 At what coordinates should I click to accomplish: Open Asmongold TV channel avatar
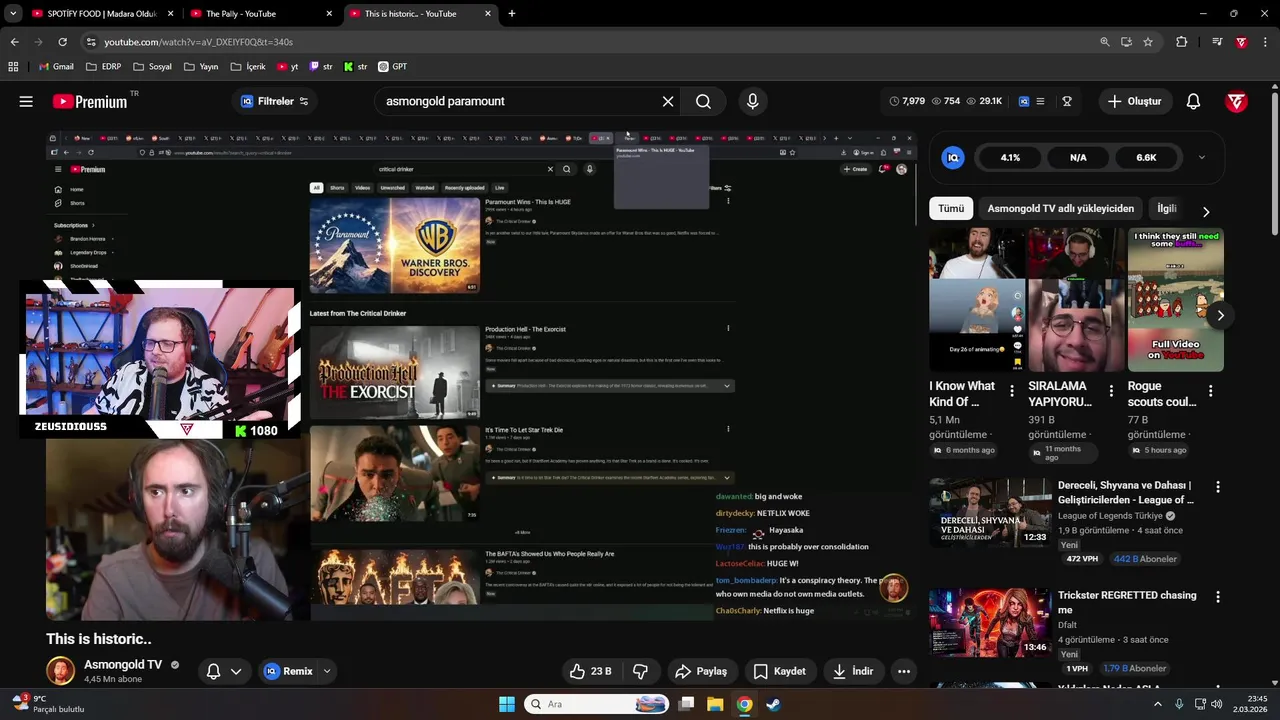coord(61,671)
